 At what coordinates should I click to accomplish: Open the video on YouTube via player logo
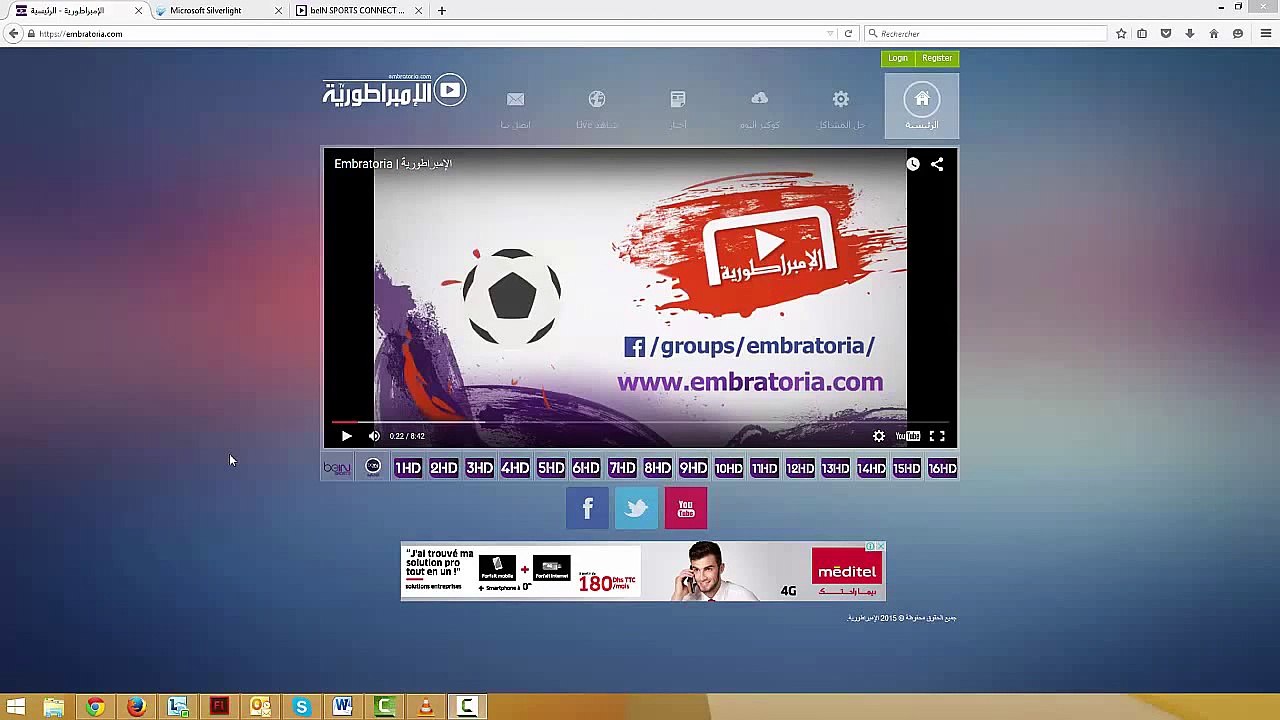tap(908, 436)
